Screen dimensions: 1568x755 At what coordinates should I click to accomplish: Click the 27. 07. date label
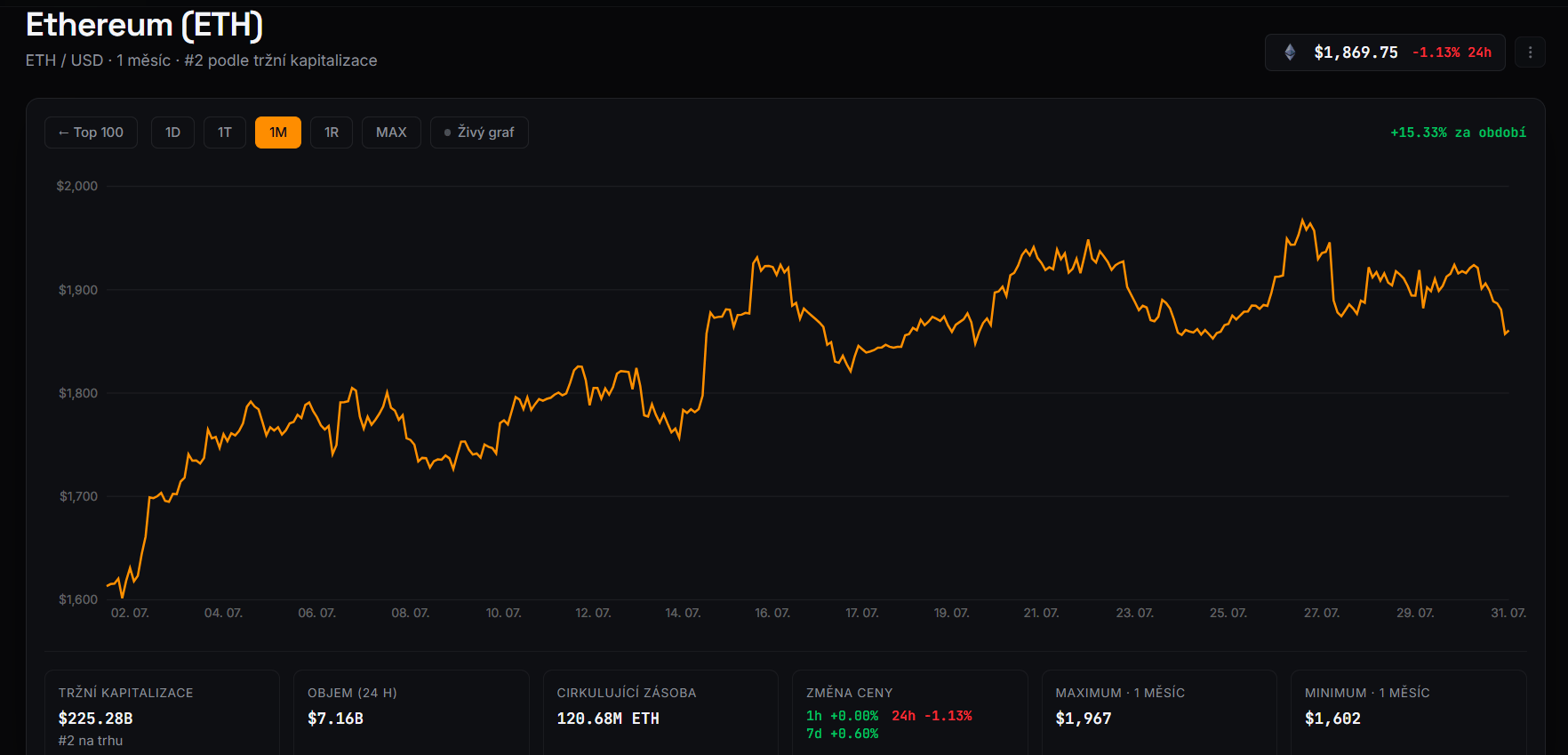point(1322,613)
